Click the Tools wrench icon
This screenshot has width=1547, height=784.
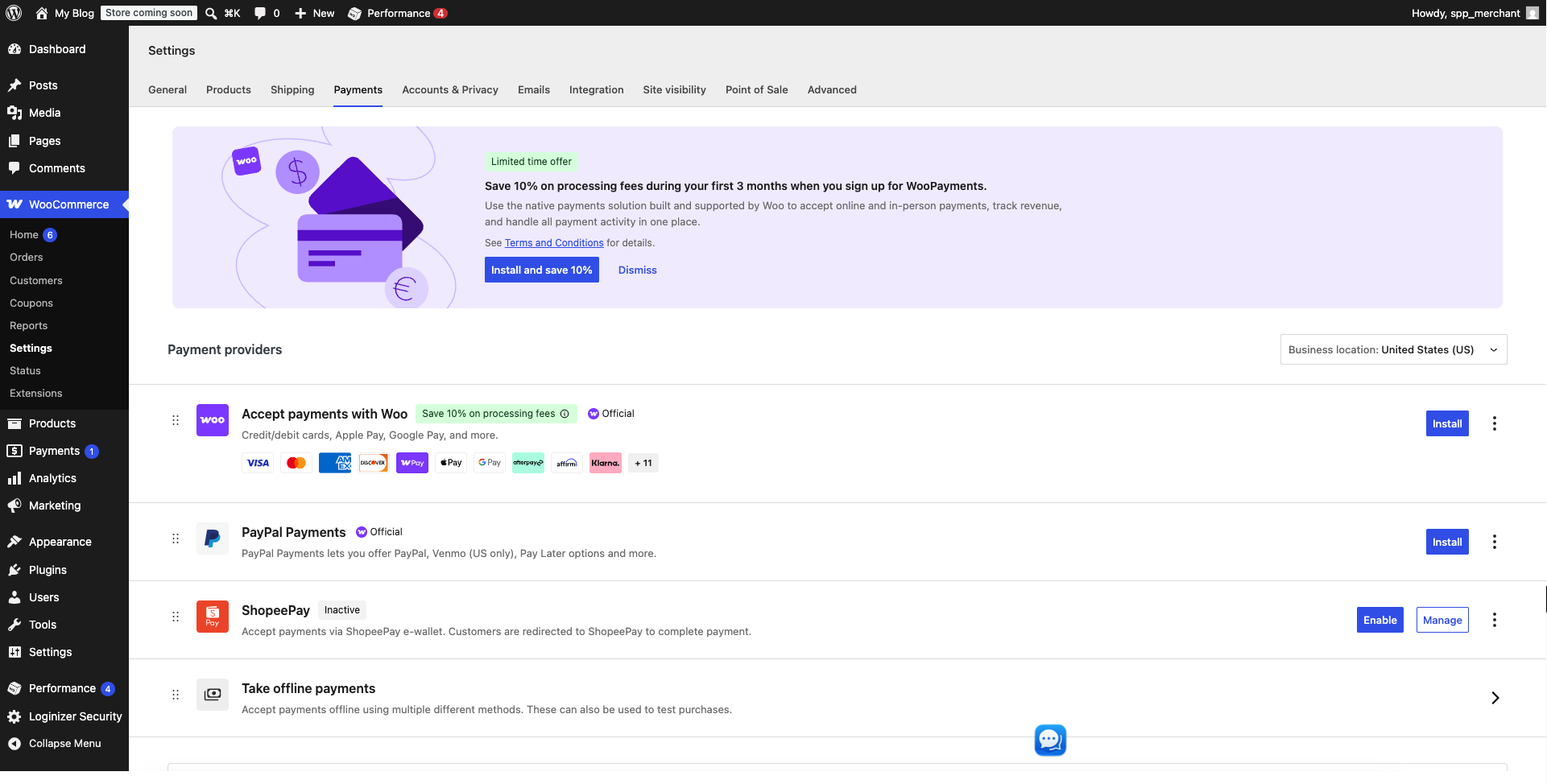point(14,625)
